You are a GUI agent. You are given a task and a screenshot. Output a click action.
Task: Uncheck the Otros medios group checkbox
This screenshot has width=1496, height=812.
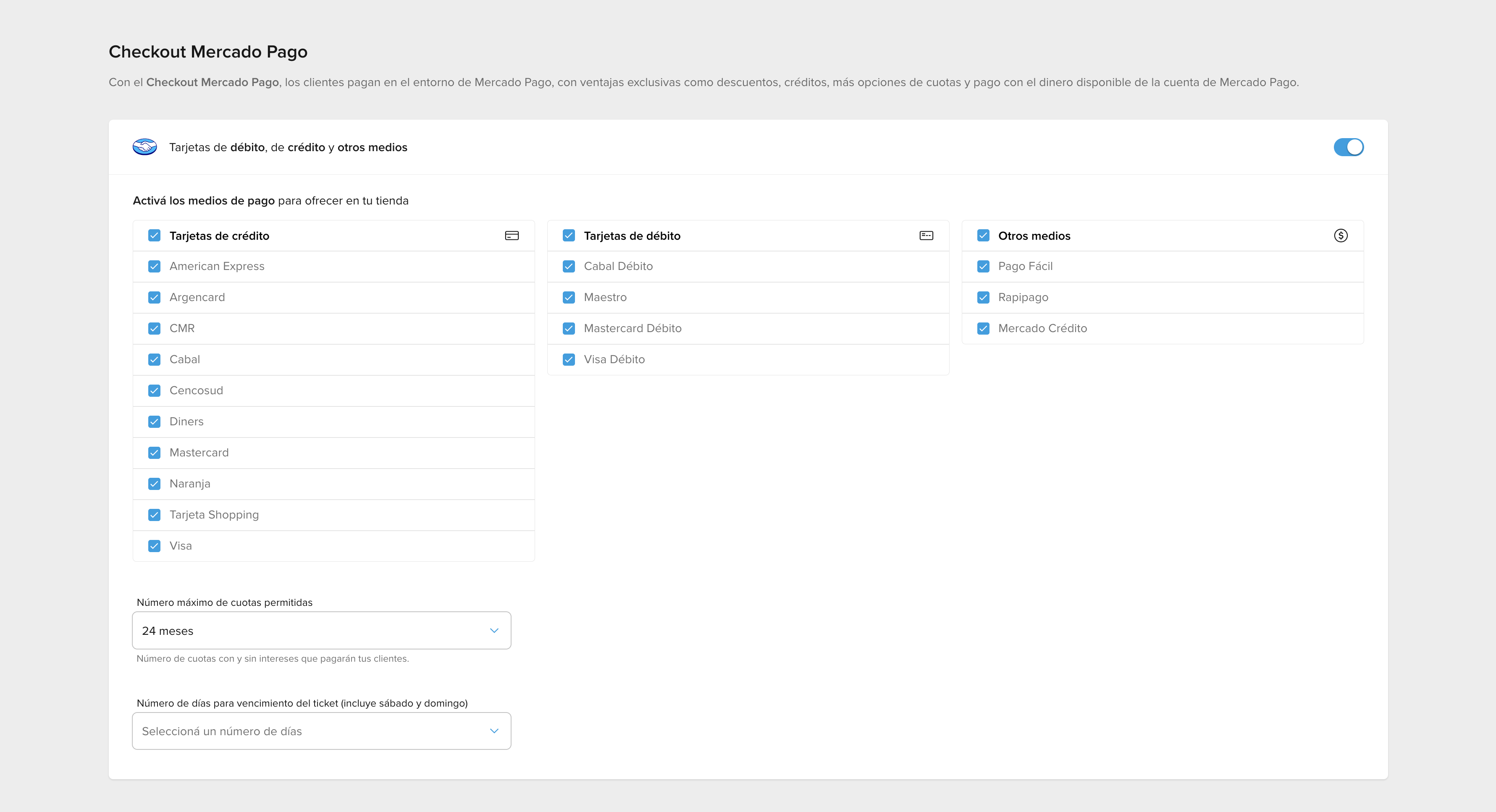[983, 236]
